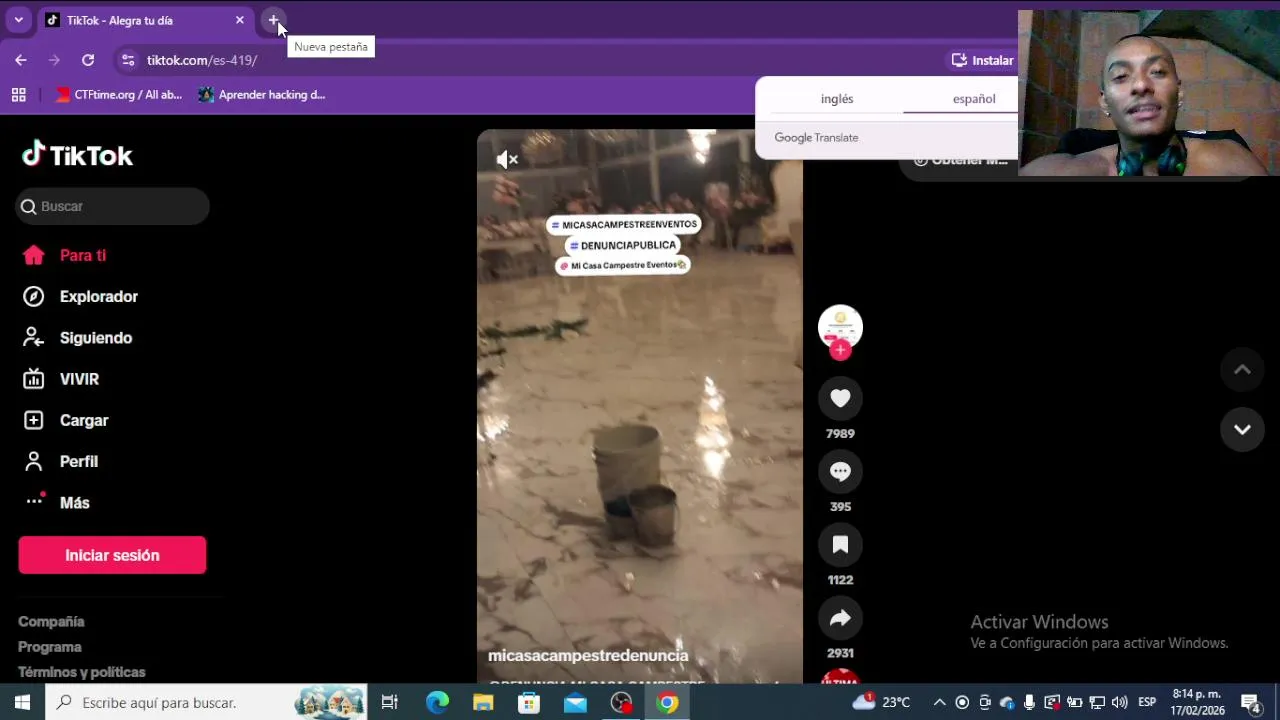Viewport: 1280px width, 720px height.
Task: Open the VIVIR live section
Action: pyautogui.click(x=62, y=379)
